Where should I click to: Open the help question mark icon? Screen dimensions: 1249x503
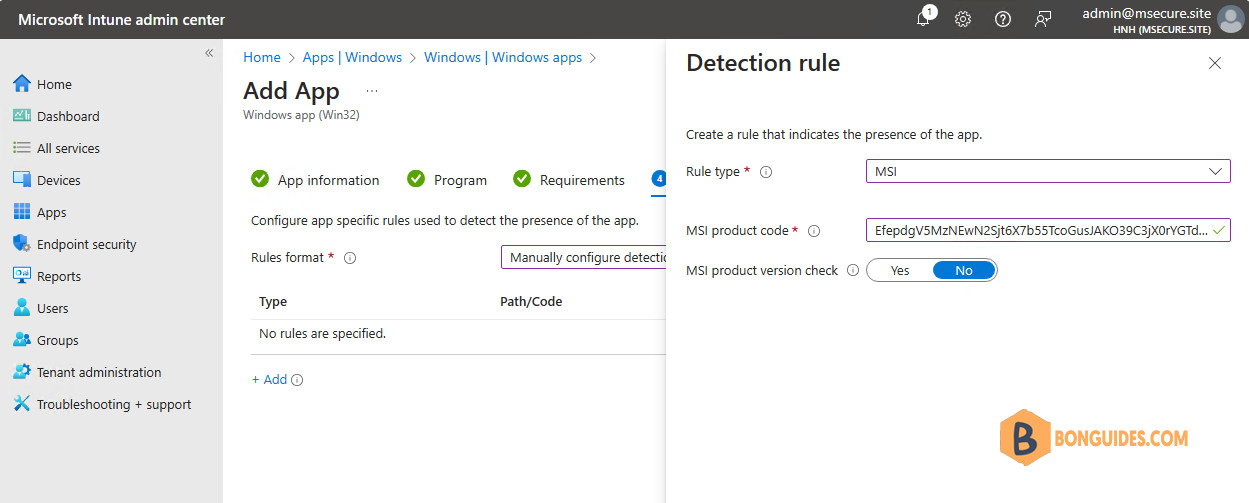pos(1003,19)
